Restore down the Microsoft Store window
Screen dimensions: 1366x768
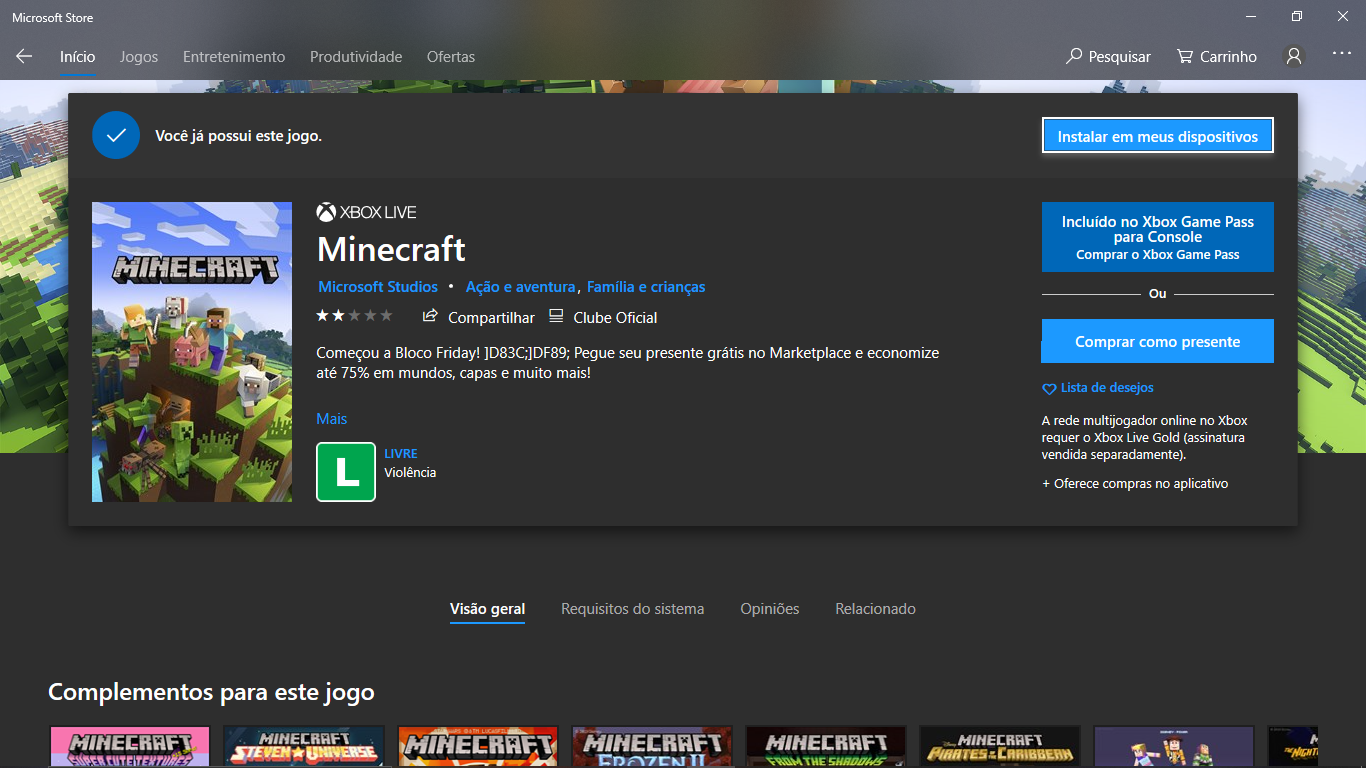pos(1297,17)
